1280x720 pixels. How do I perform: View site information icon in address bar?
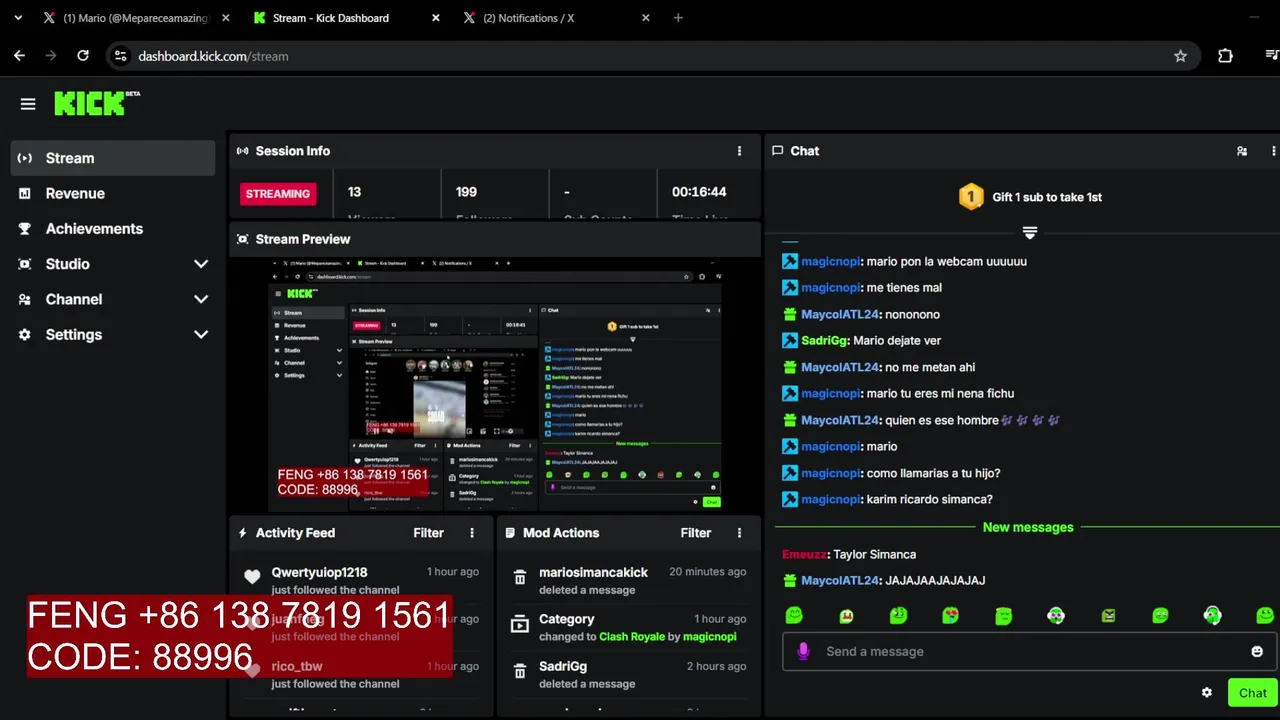coord(120,56)
